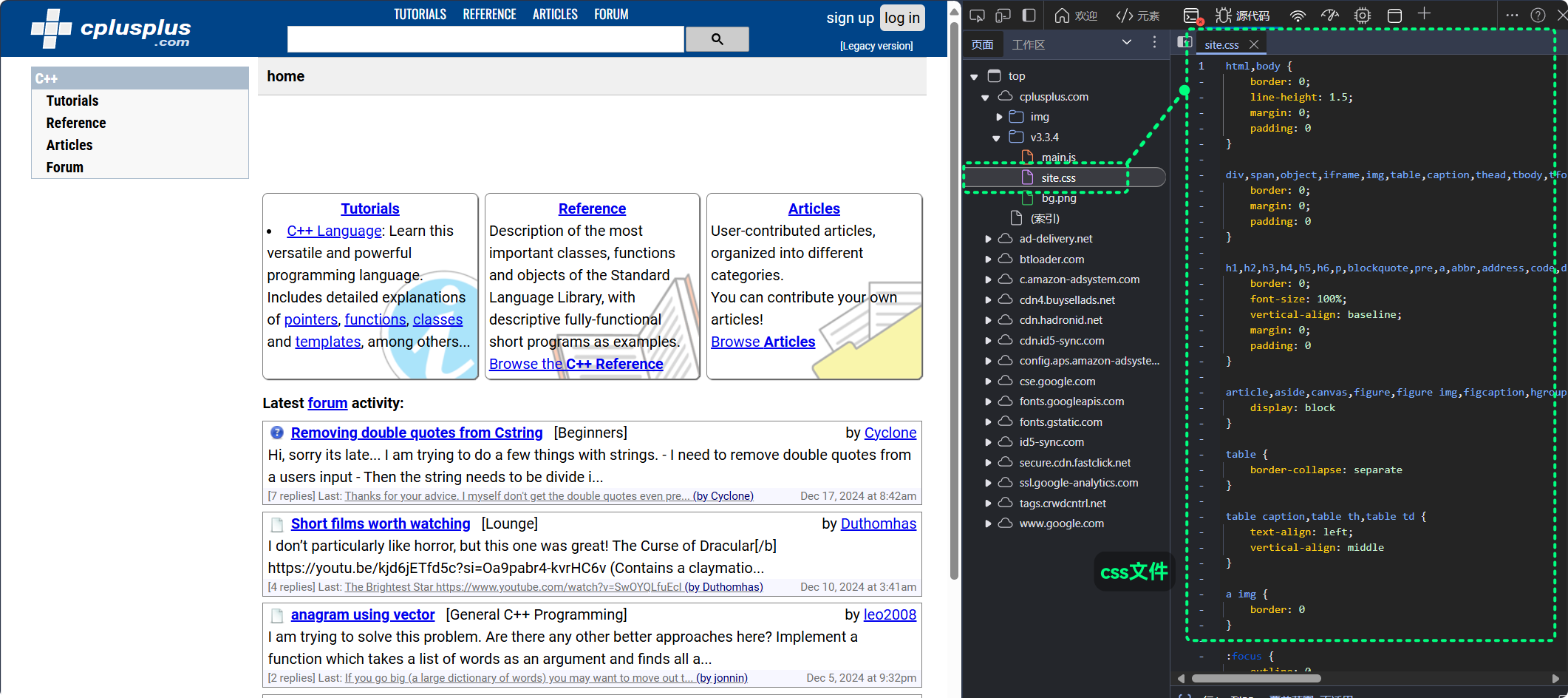This screenshot has height=698, width=1568.
Task: Click the cloud icon for secure.cdn.fastclick.net
Action: tap(1005, 462)
